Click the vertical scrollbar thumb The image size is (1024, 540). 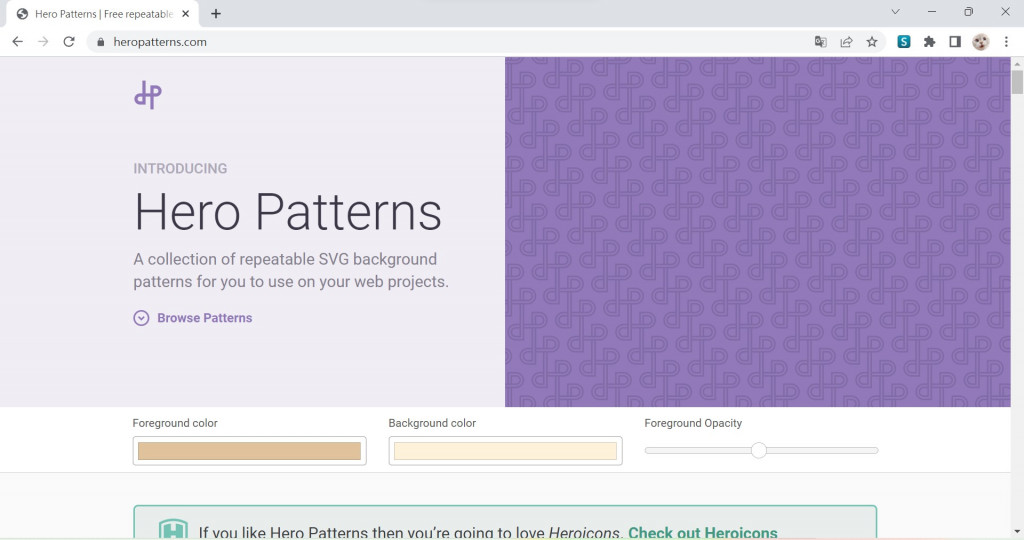point(1017,82)
